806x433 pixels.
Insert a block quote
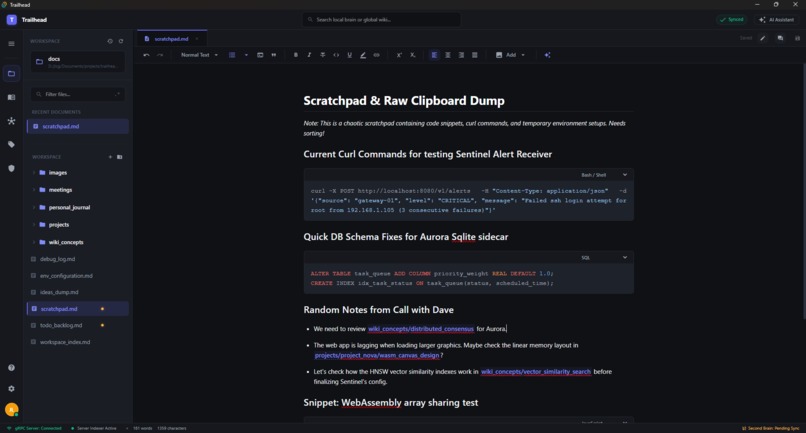point(273,55)
